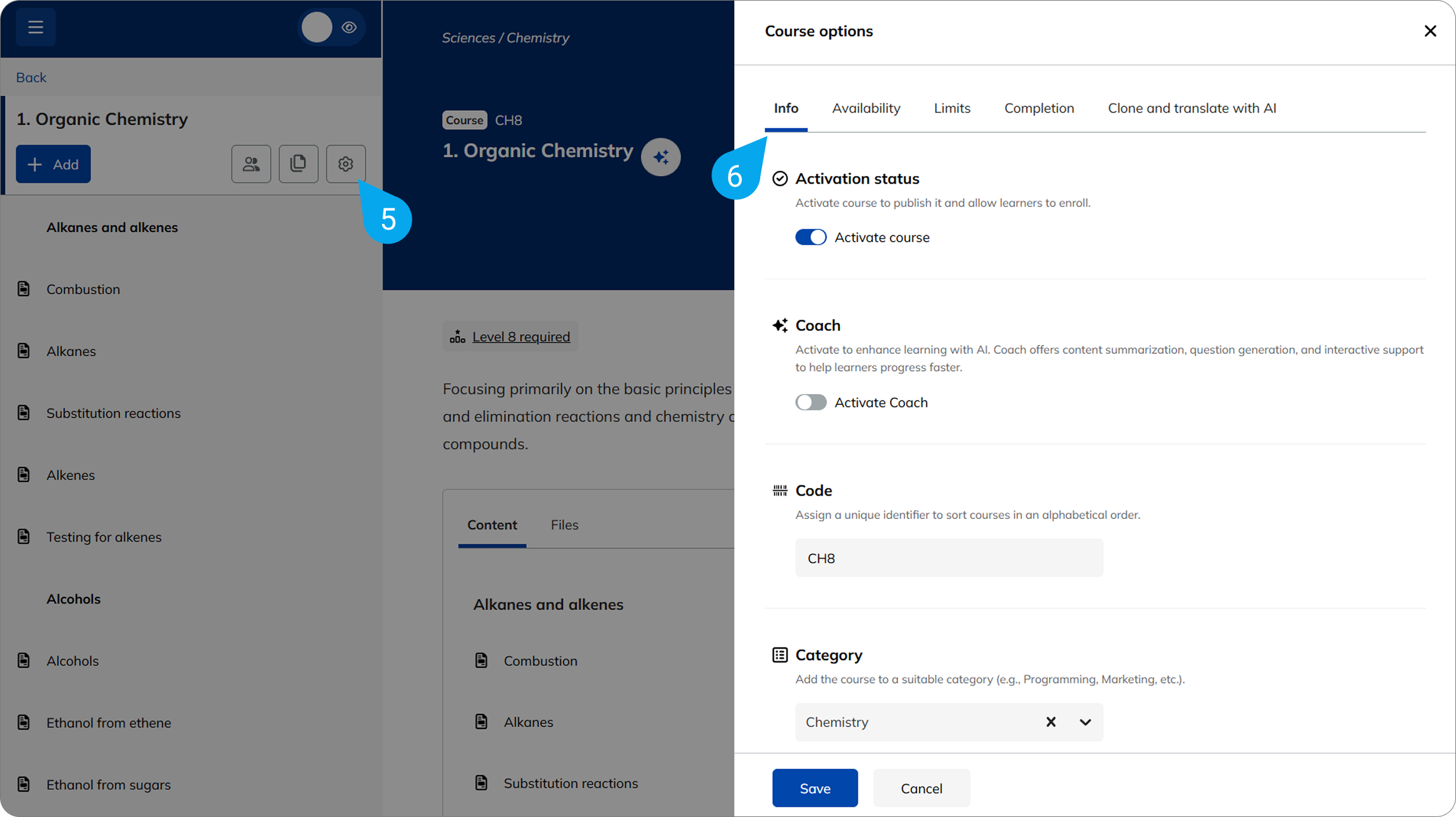1456x817 pixels.
Task: Open Clone and translate with AI tab
Action: [x=1192, y=108]
